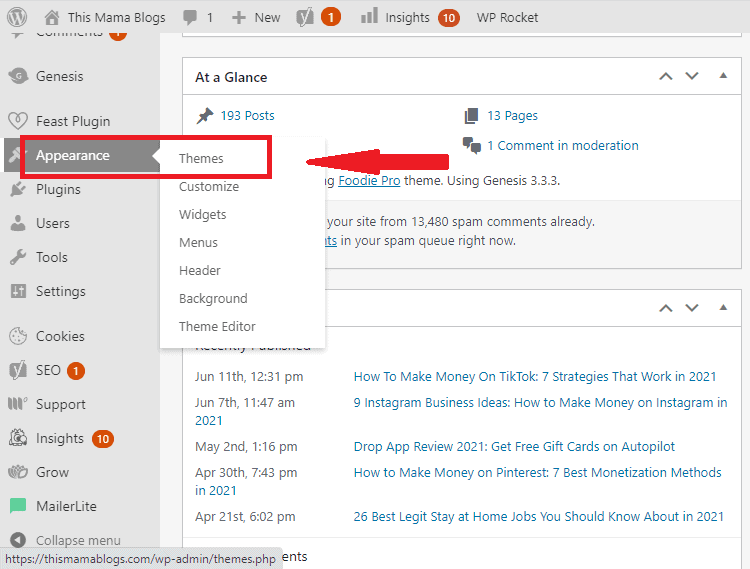Click the plus New icon
750x569 pixels.
[238, 18]
